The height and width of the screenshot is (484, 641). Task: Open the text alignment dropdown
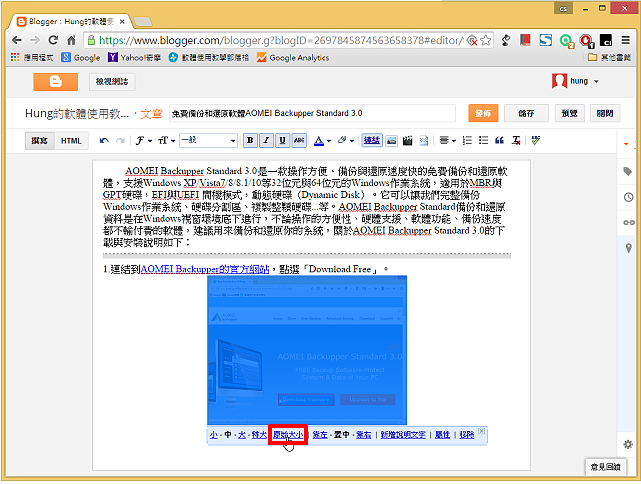[448, 141]
